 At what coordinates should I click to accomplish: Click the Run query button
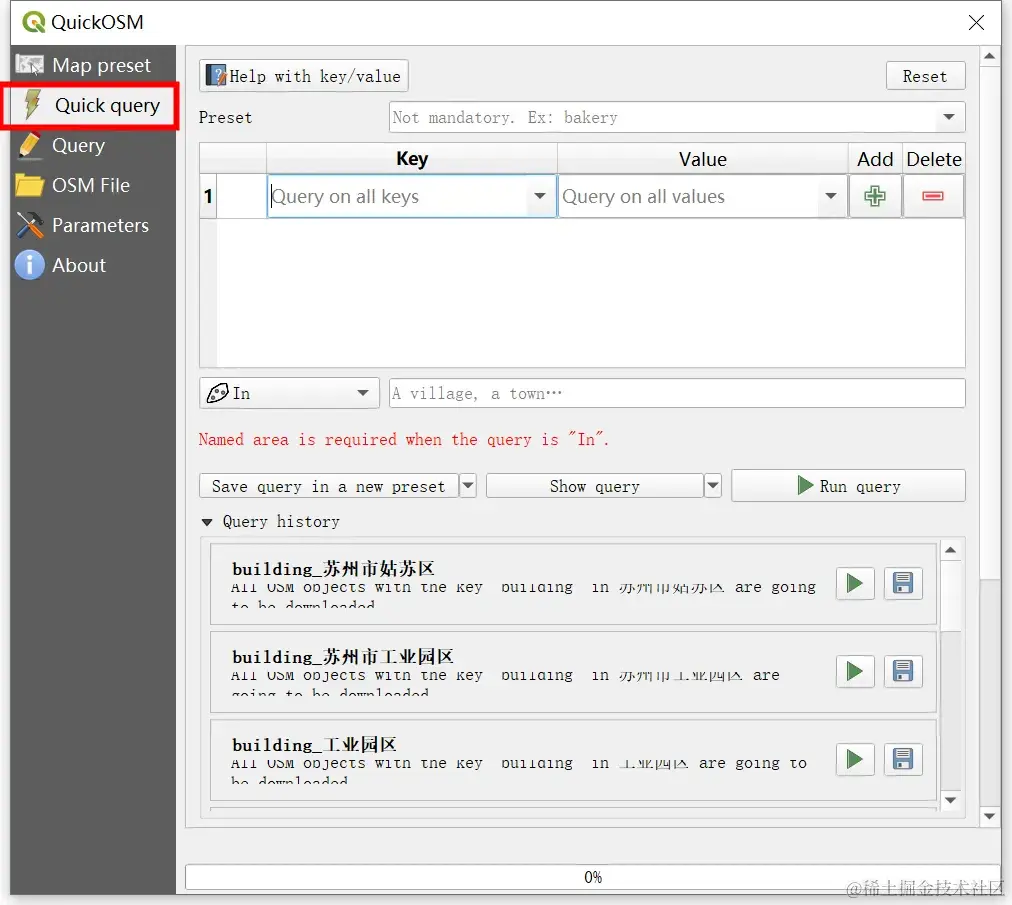[x=848, y=485]
